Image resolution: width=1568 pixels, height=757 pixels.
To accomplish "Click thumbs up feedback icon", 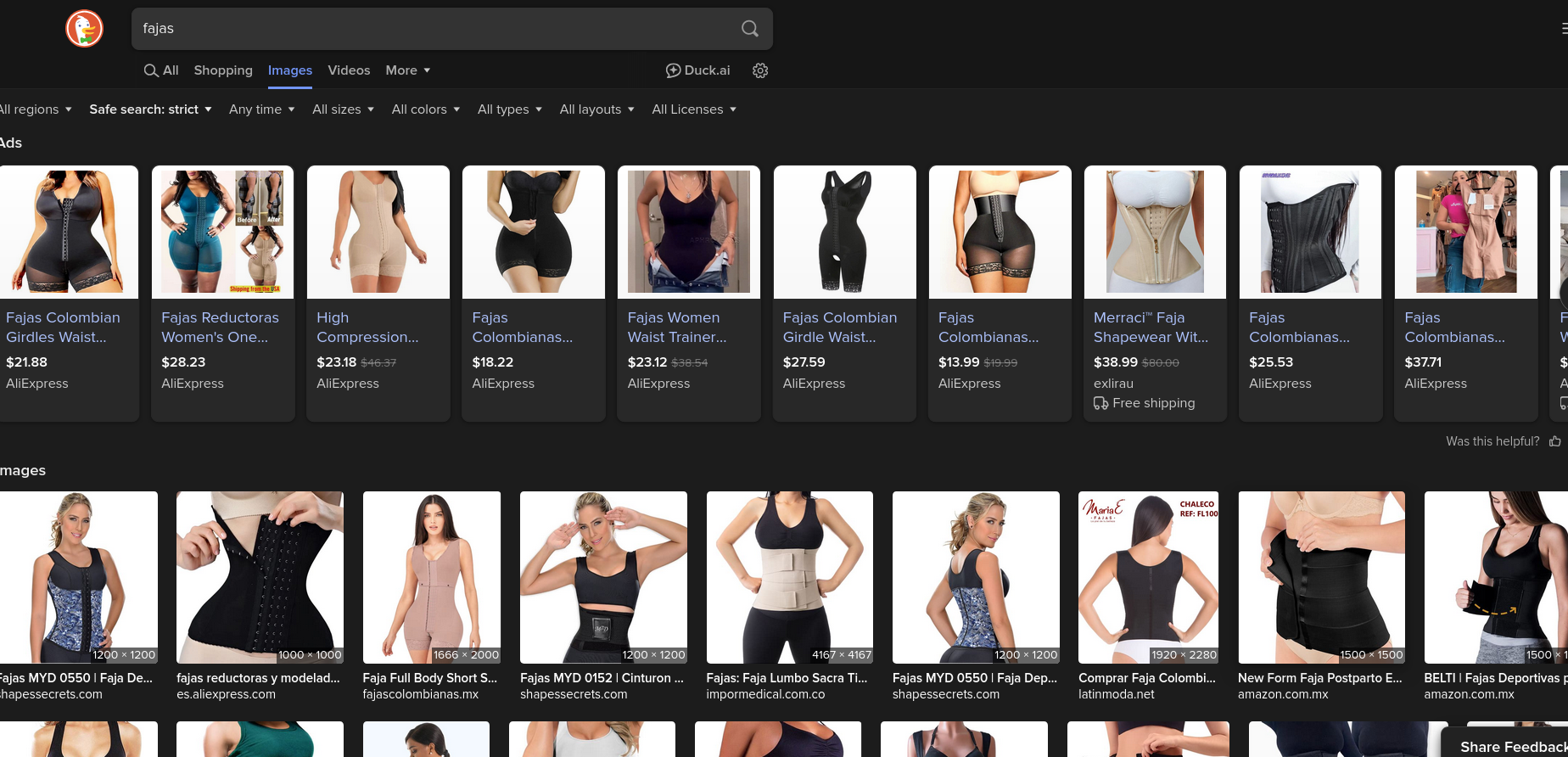I will point(1554,441).
